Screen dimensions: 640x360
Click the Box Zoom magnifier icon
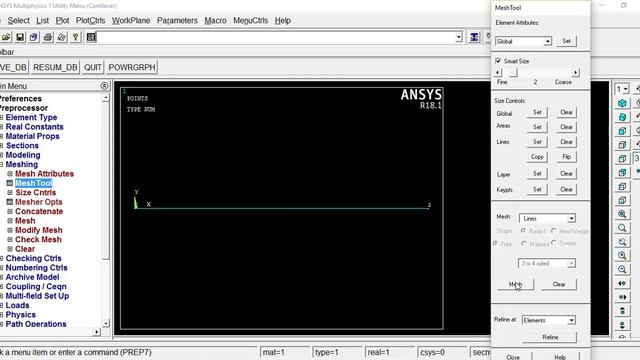[x=622, y=228]
